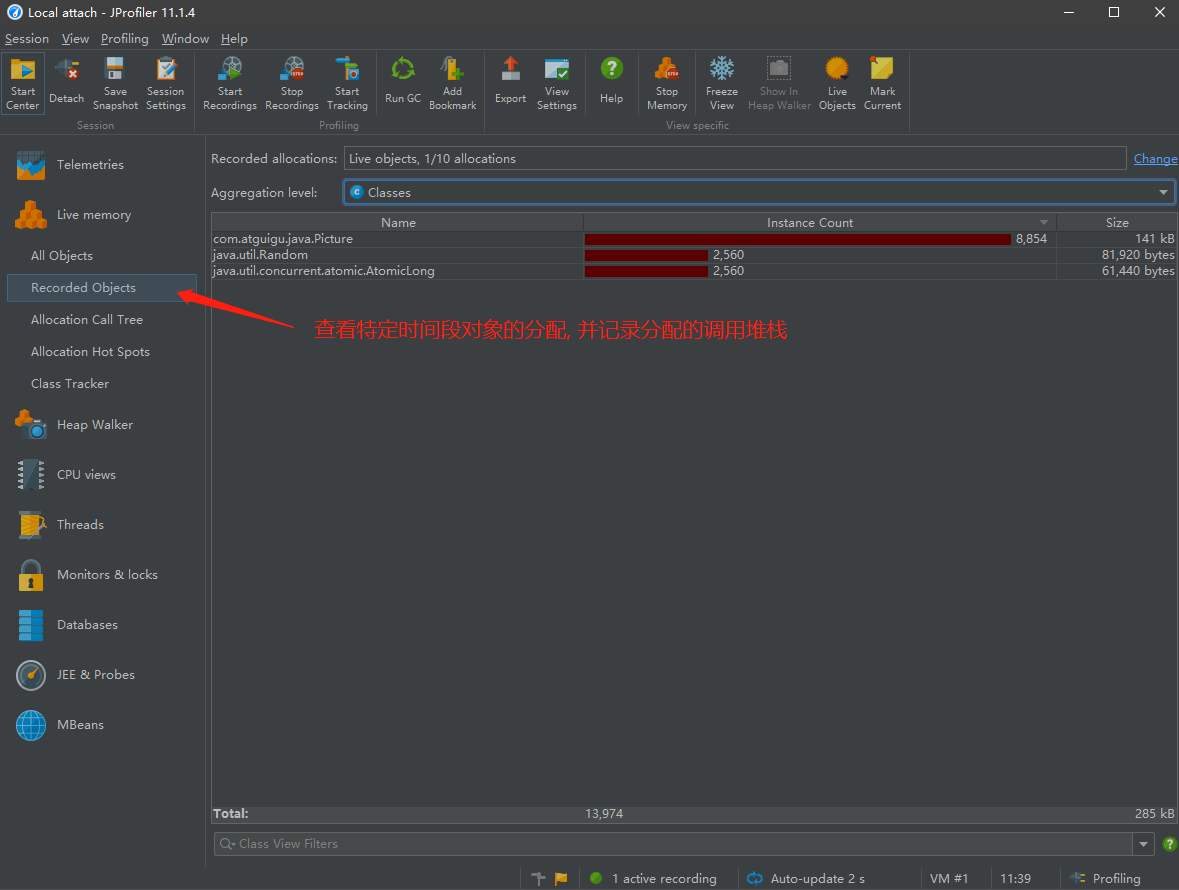Sort by the Instance Count column arrow
Viewport: 1179px width, 890px height.
click(x=1043, y=221)
